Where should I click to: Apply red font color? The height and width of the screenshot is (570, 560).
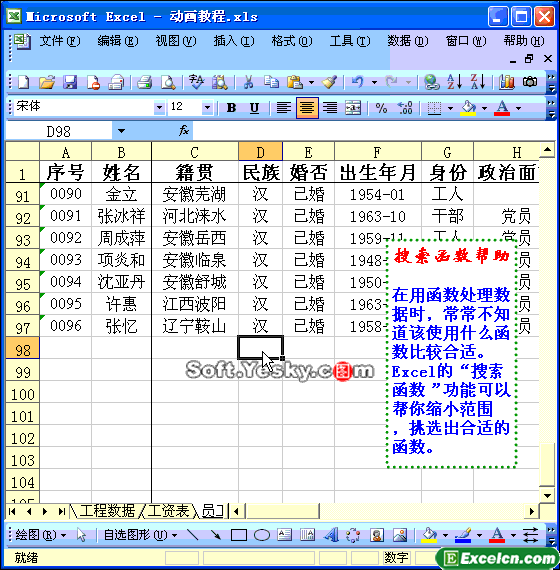tap(503, 108)
